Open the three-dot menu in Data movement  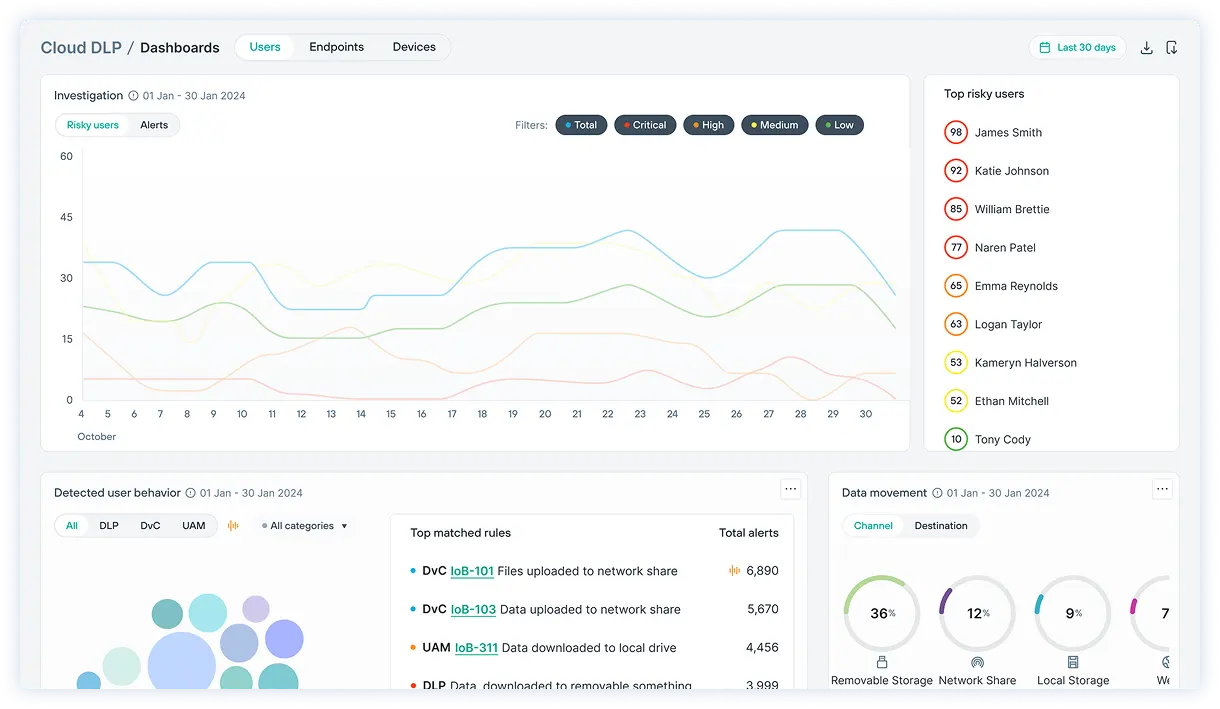pyautogui.click(x=1162, y=489)
